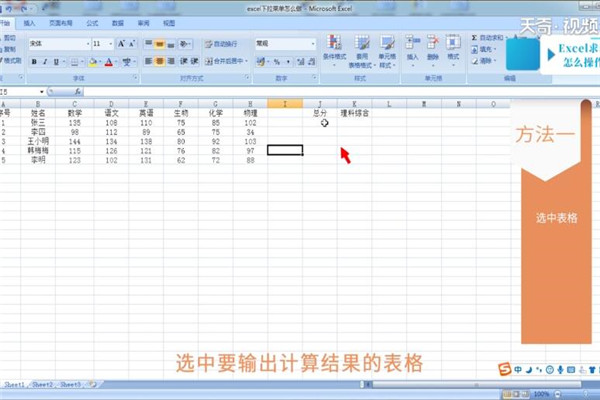Toggle left text alignment
Image resolution: width=600 pixels, height=400 pixels.
click(x=148, y=61)
